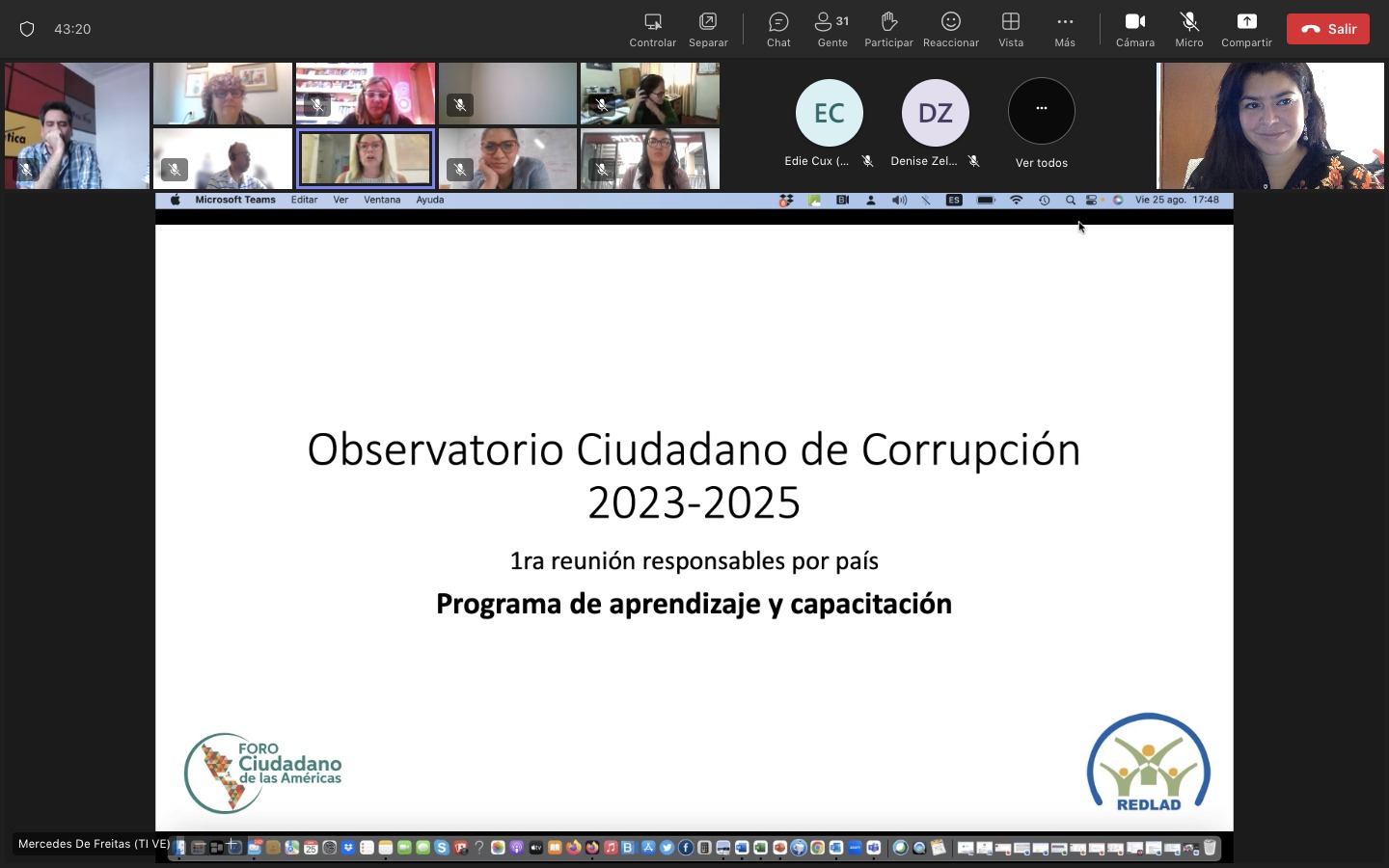Leave the meeting with Salir
Screen dimensions: 1389x868
[x=1327, y=29]
